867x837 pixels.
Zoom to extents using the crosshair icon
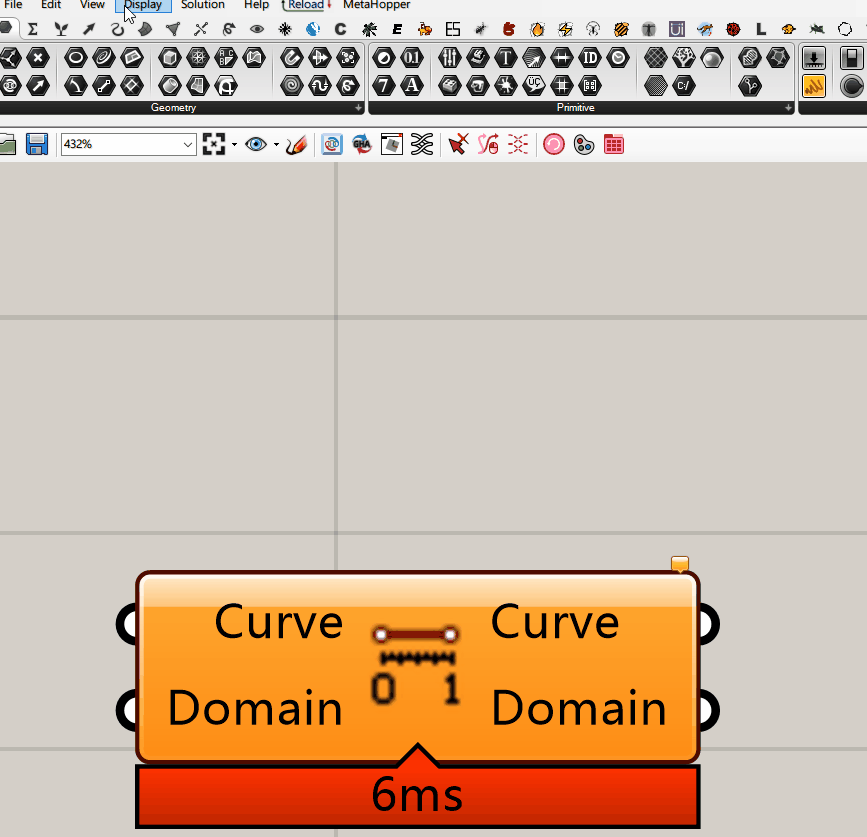[213, 144]
